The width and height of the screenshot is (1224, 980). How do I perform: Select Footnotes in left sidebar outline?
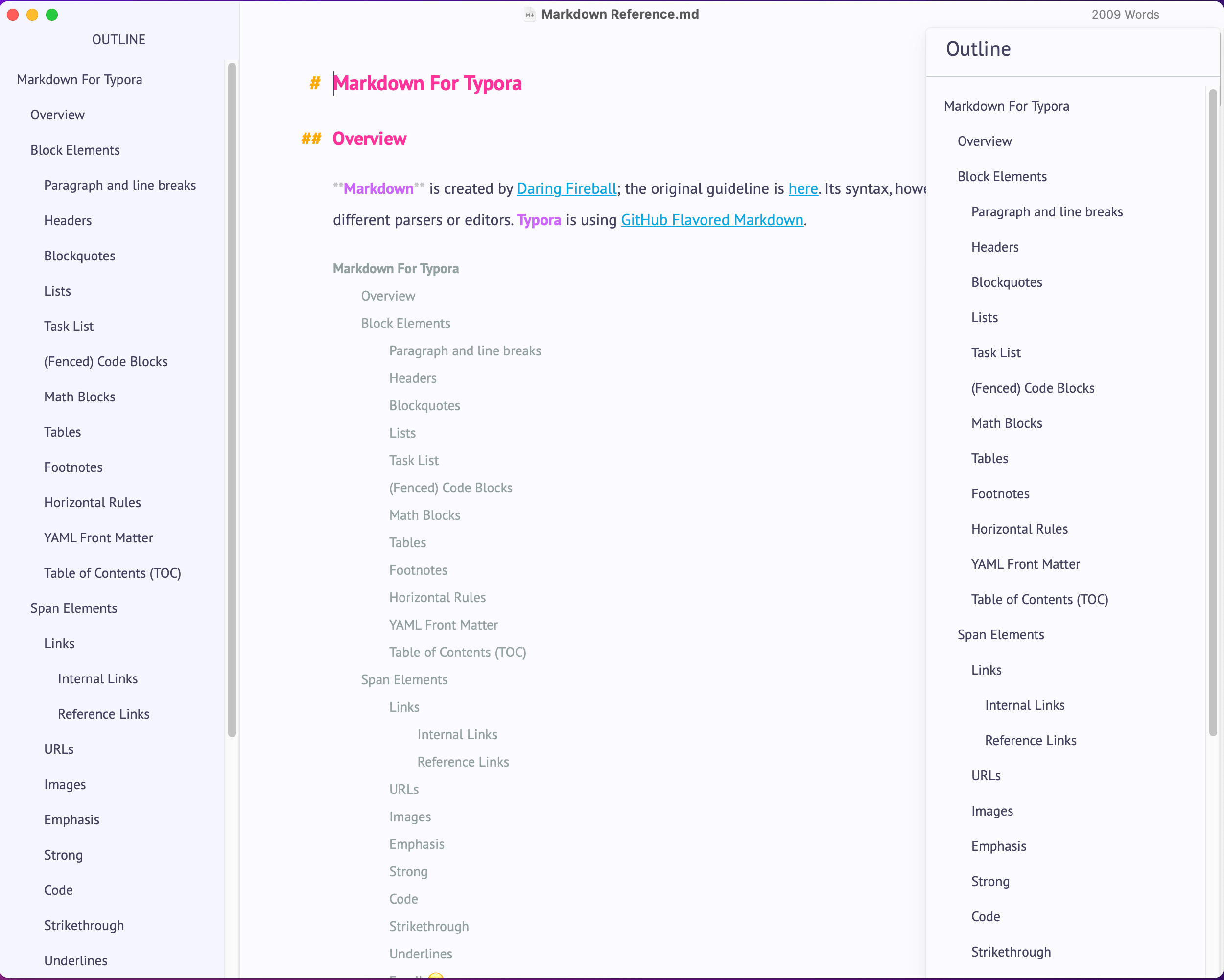(x=73, y=467)
